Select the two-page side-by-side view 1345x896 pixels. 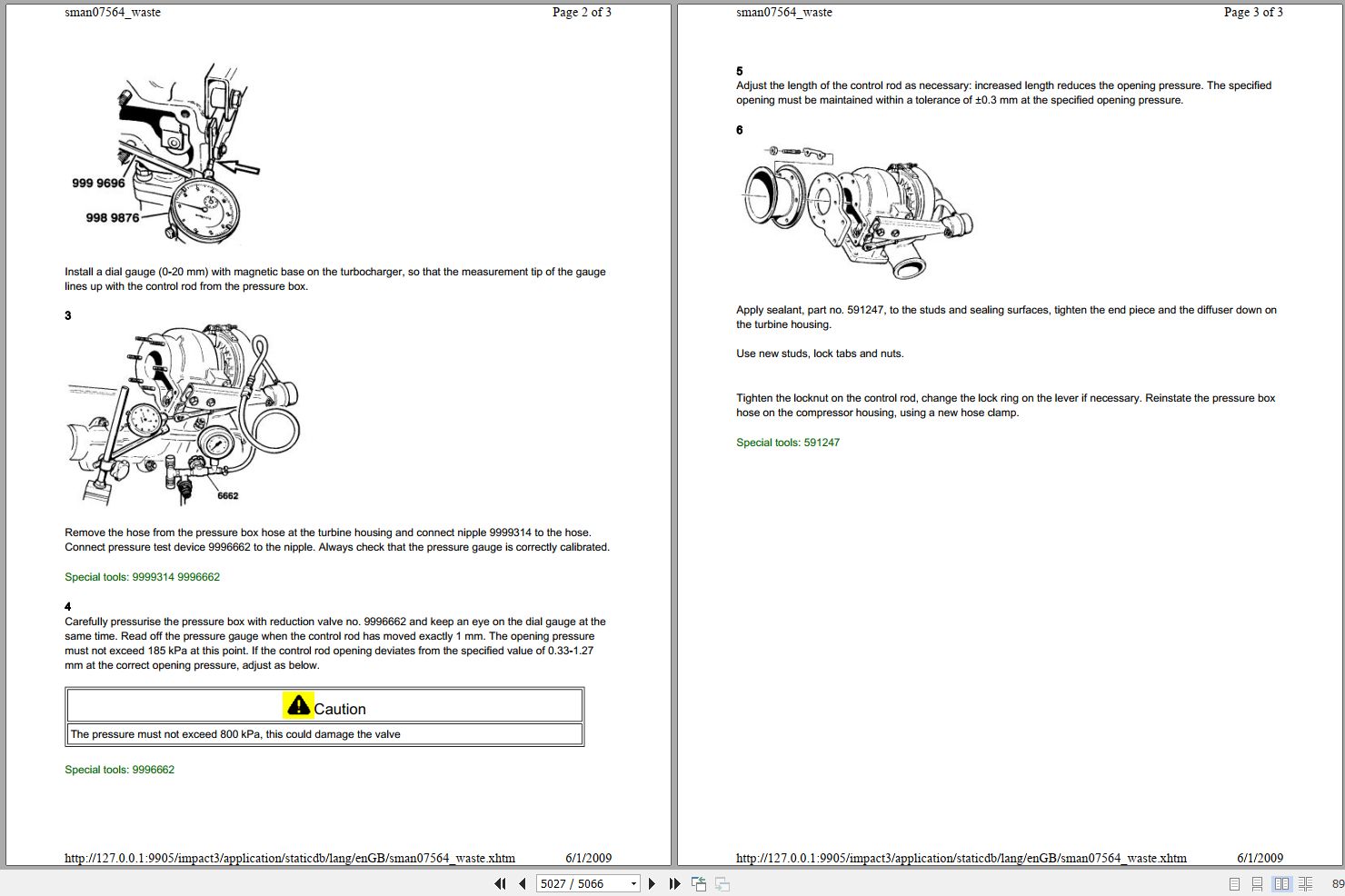point(1281,883)
